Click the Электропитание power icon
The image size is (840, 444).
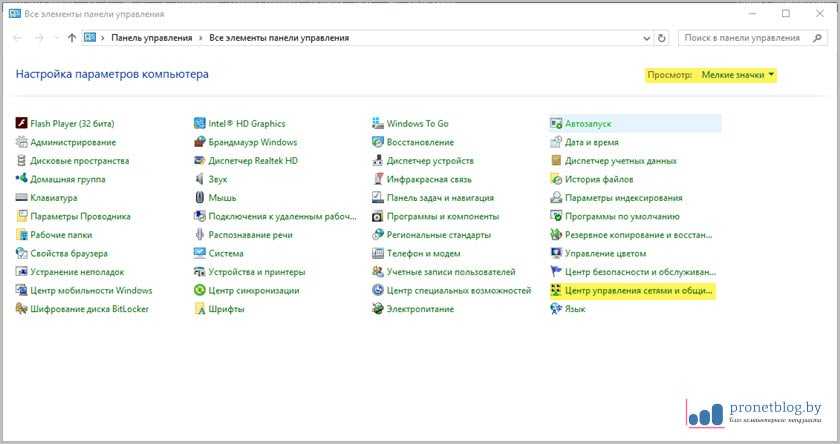click(x=378, y=309)
